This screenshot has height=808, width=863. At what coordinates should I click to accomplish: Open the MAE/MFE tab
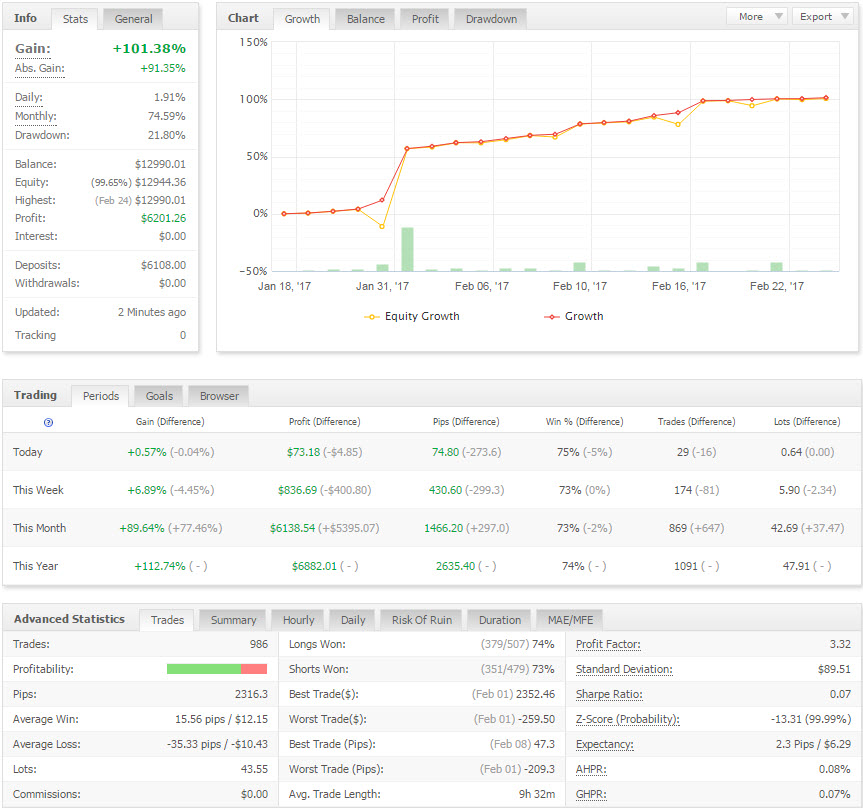(570, 620)
